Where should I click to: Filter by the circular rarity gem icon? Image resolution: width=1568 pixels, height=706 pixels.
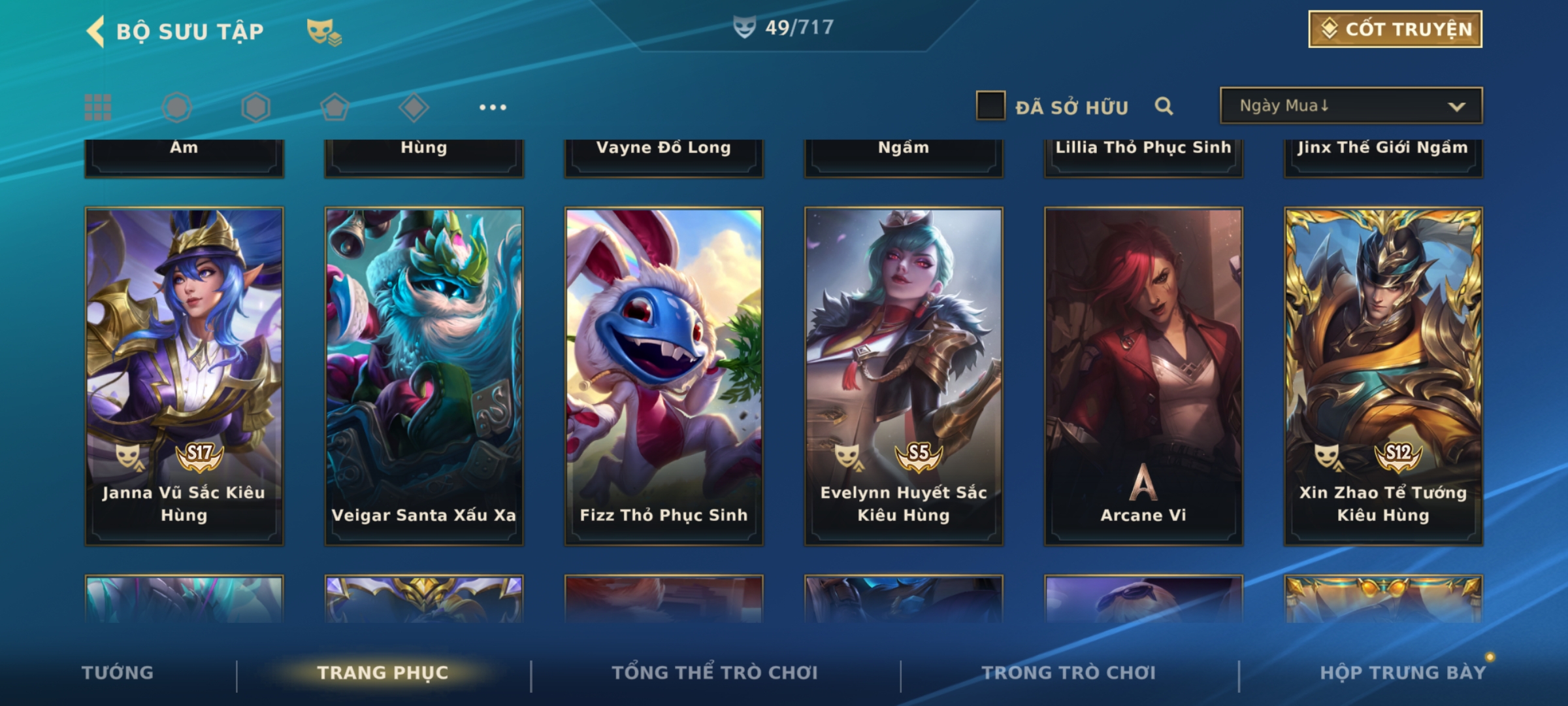[x=177, y=107]
